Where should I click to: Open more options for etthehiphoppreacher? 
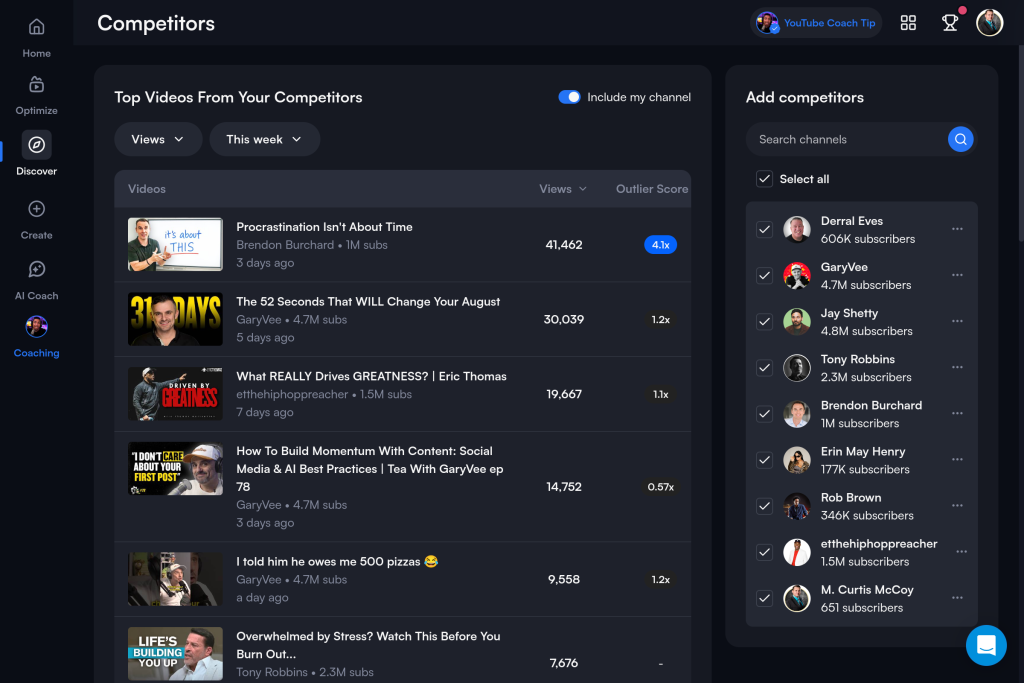961,552
